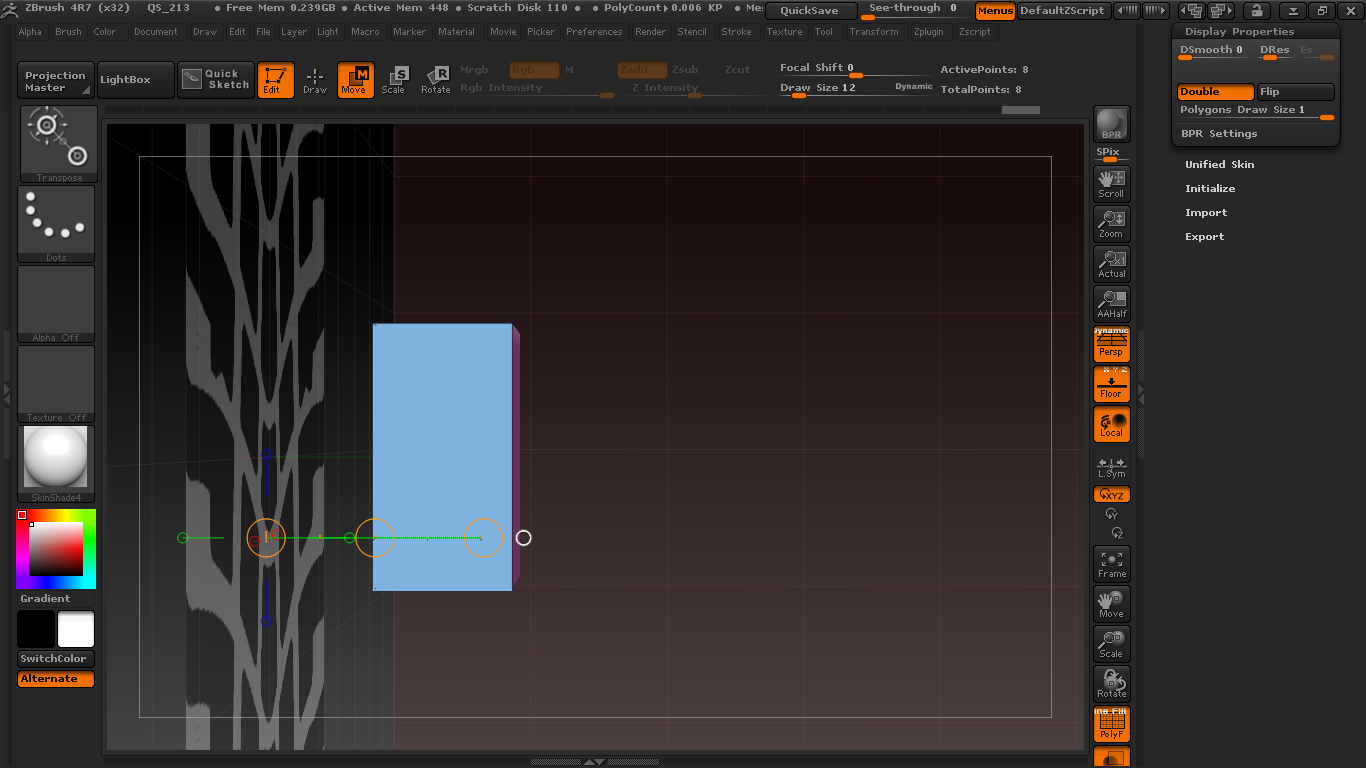Select the Move transform mode

pyautogui.click(x=354, y=80)
